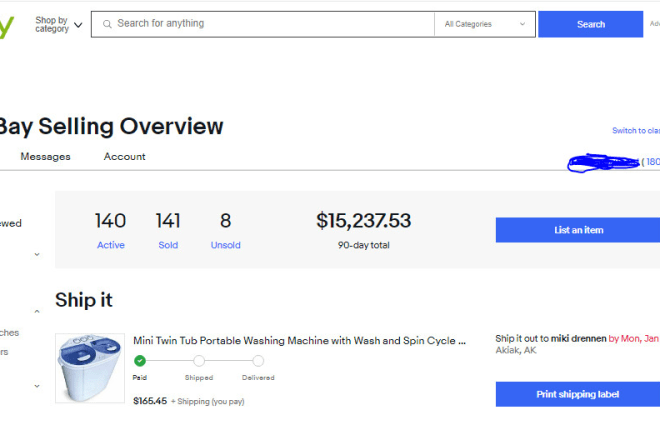Click the buyer name miki drennen

coord(578,339)
